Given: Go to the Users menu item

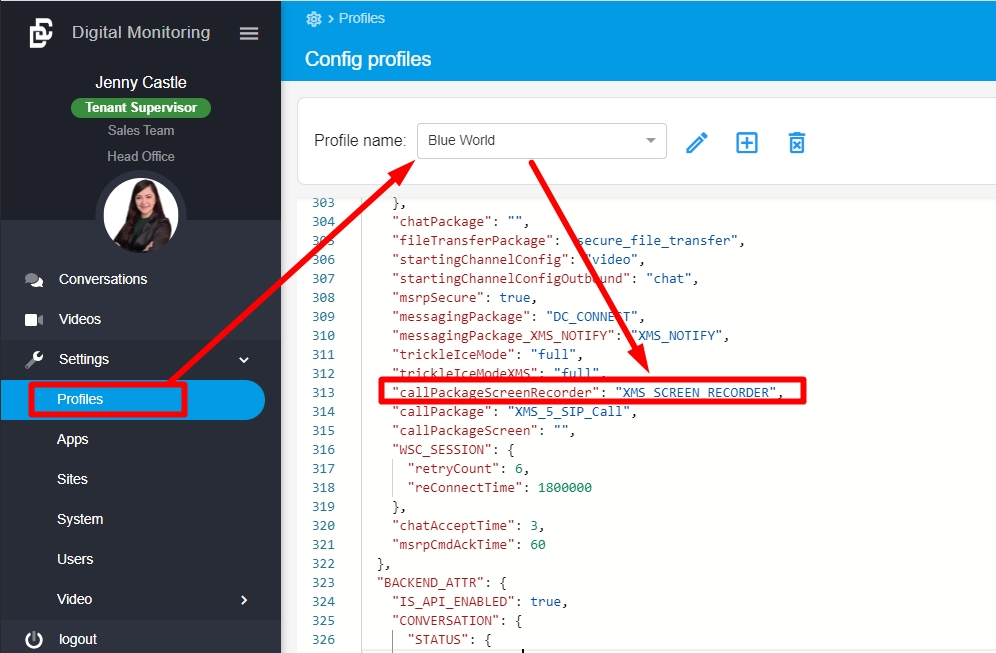Looking at the screenshot, I should [75, 559].
